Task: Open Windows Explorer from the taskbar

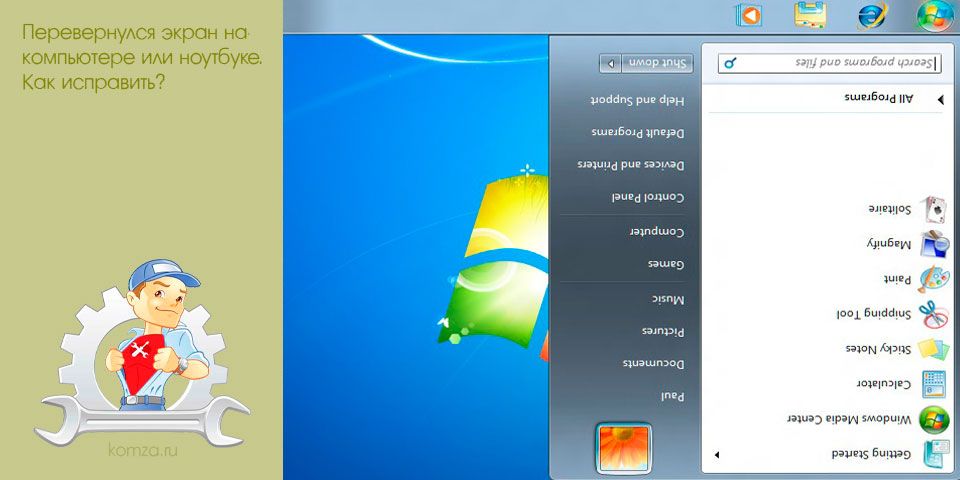Action: coord(811,15)
